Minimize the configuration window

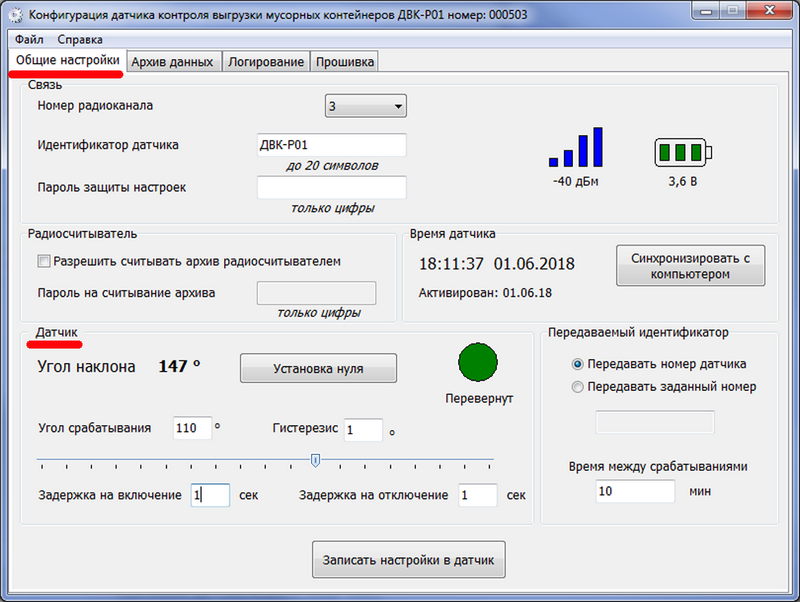(x=706, y=10)
